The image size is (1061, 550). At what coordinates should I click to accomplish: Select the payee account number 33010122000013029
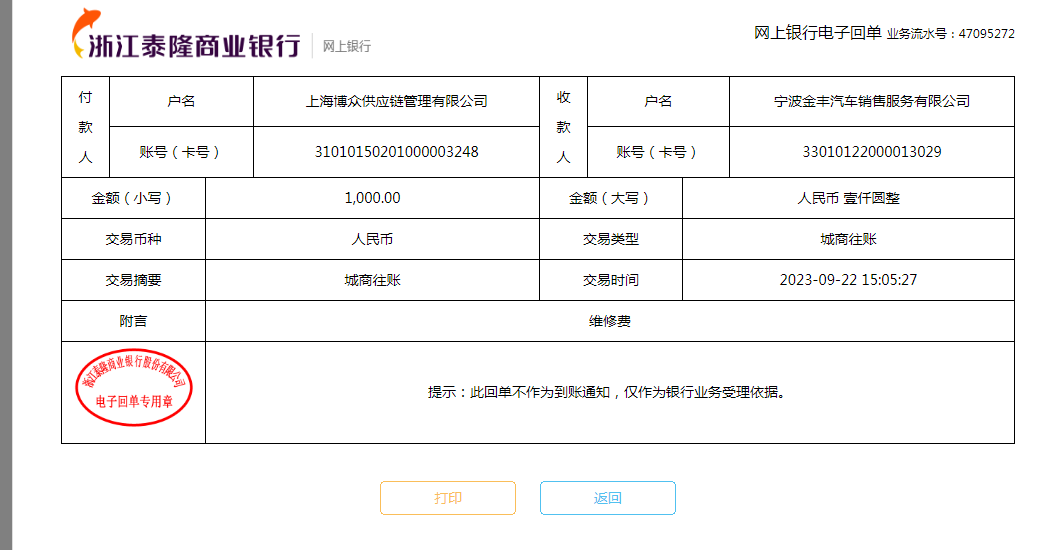(x=871, y=152)
